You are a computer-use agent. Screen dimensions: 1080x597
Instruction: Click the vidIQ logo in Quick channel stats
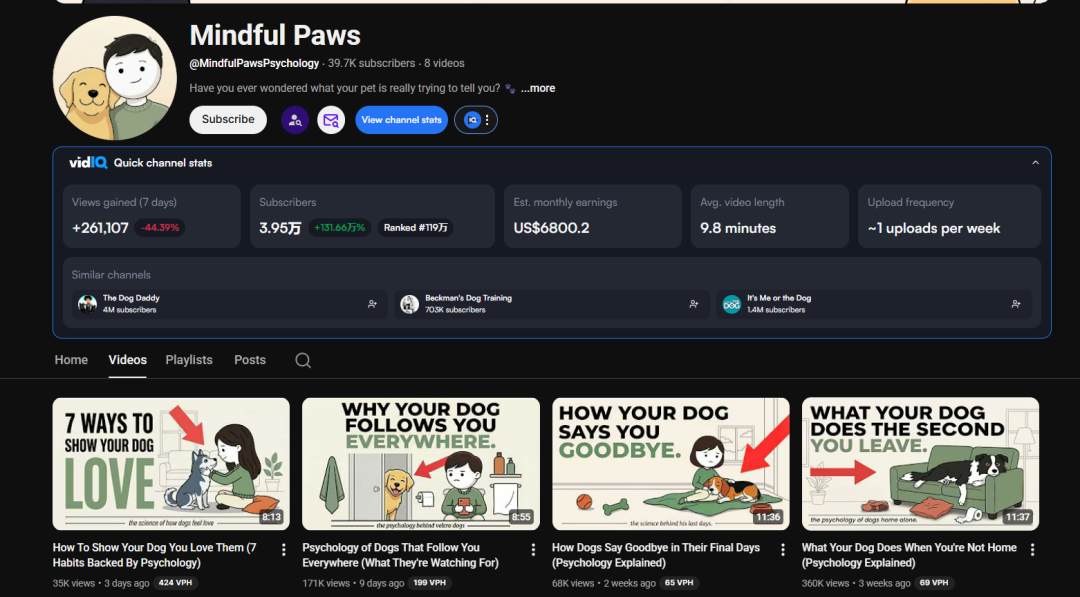pos(87,163)
